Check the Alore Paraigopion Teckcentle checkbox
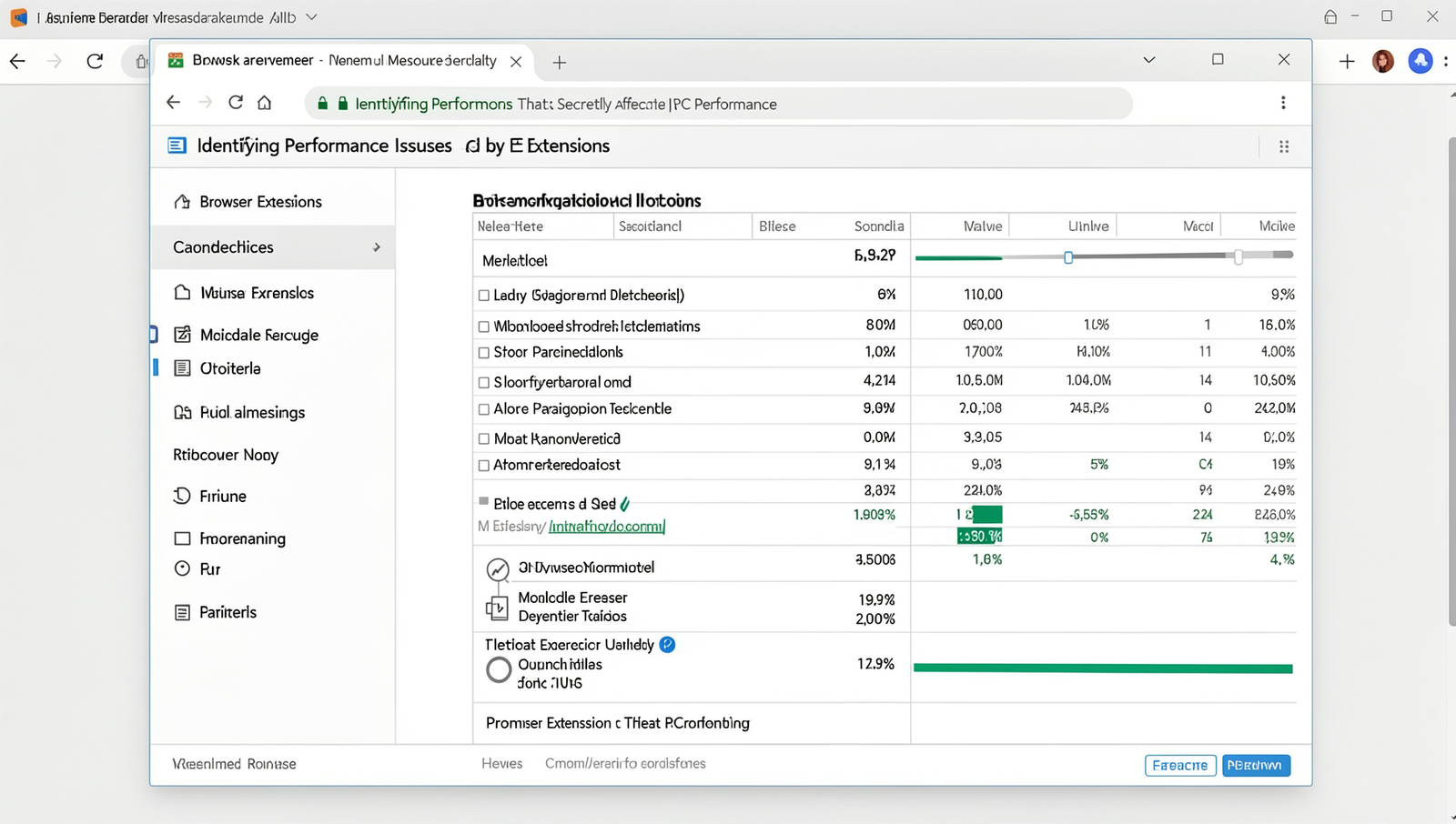Viewport: 1456px width, 824px height. pos(484,410)
